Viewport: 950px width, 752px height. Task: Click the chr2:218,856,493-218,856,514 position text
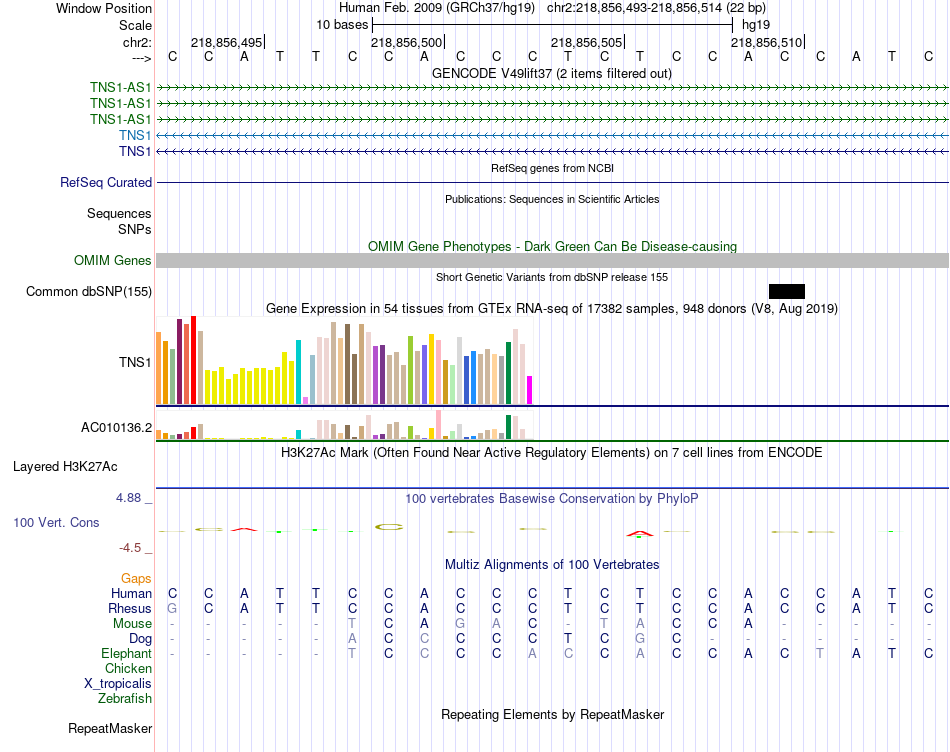[x=656, y=8]
